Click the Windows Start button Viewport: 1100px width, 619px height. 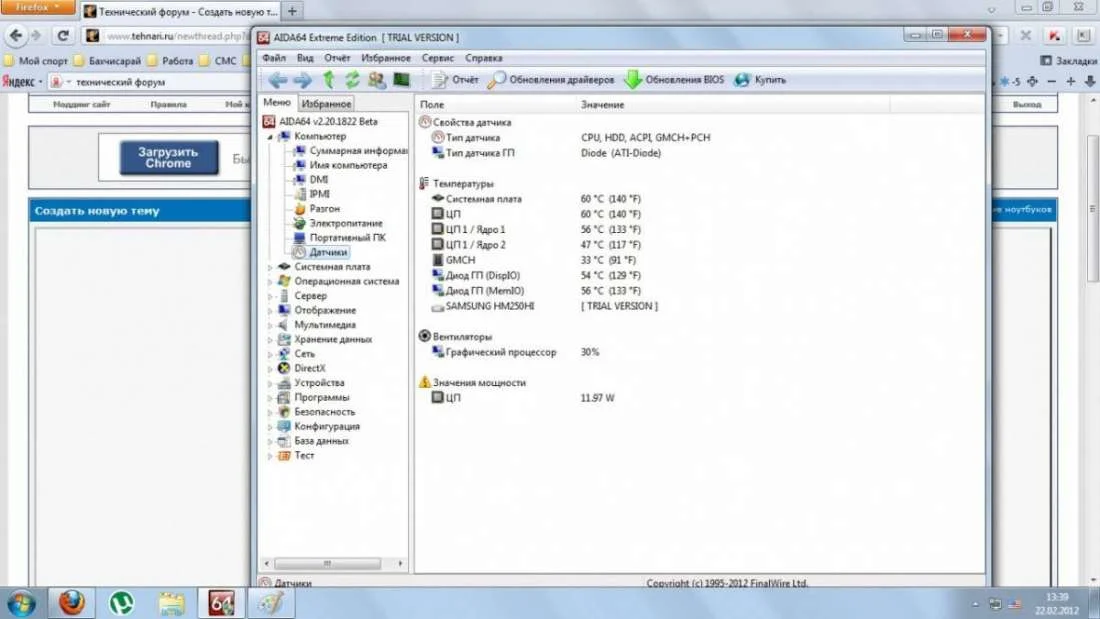pyautogui.click(x=21, y=604)
